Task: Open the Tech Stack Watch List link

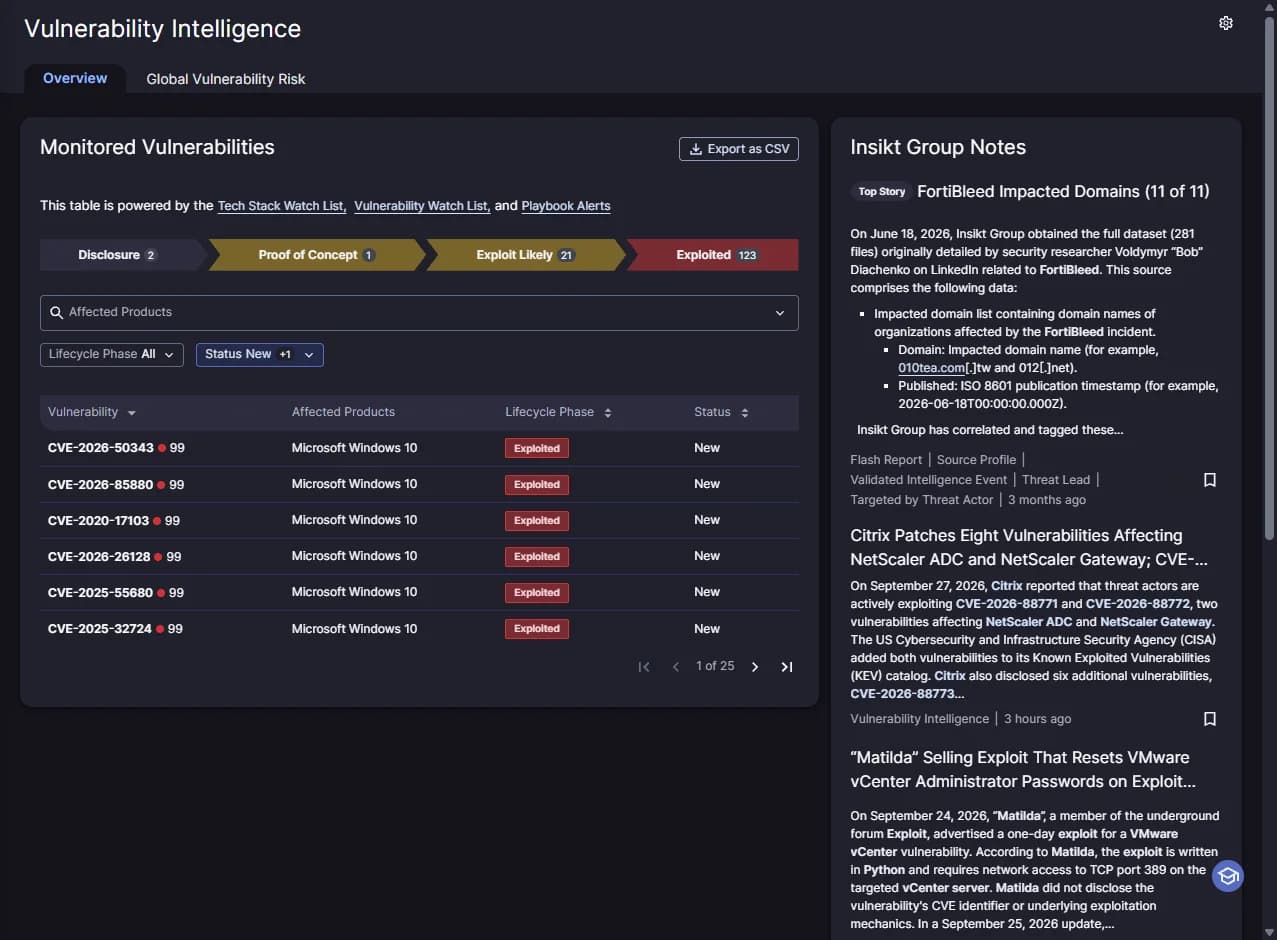Action: pyautogui.click(x=282, y=206)
